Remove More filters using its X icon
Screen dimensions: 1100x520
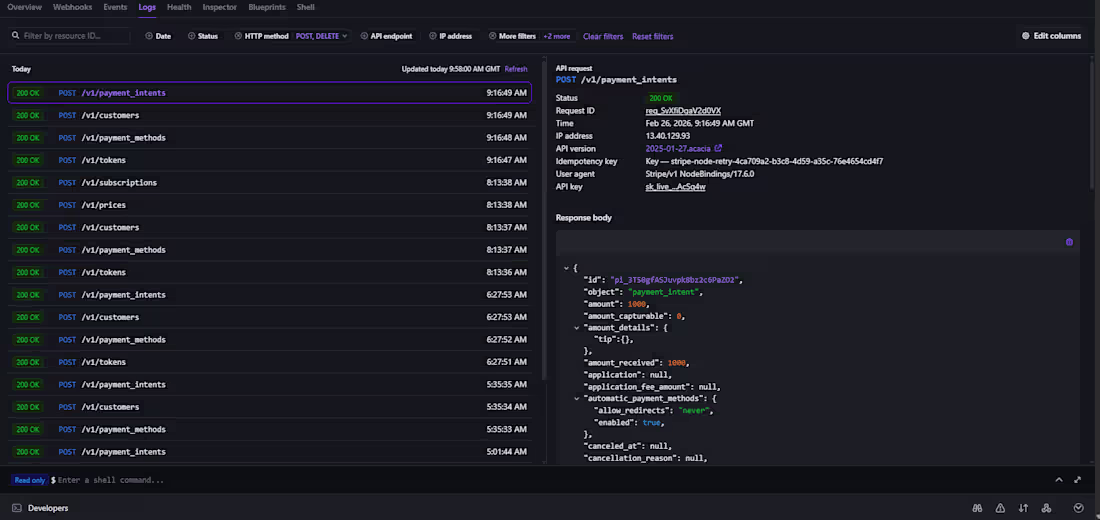pos(492,36)
